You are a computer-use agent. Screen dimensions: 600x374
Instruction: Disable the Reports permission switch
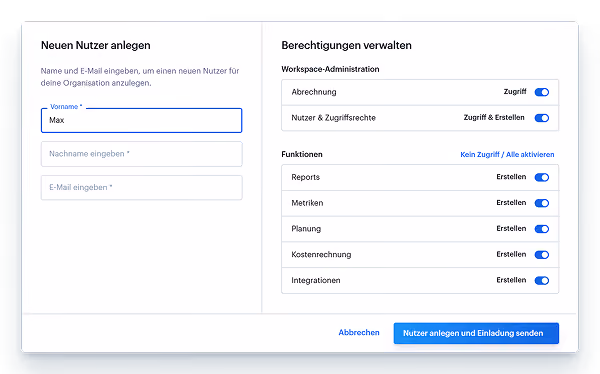click(541, 177)
